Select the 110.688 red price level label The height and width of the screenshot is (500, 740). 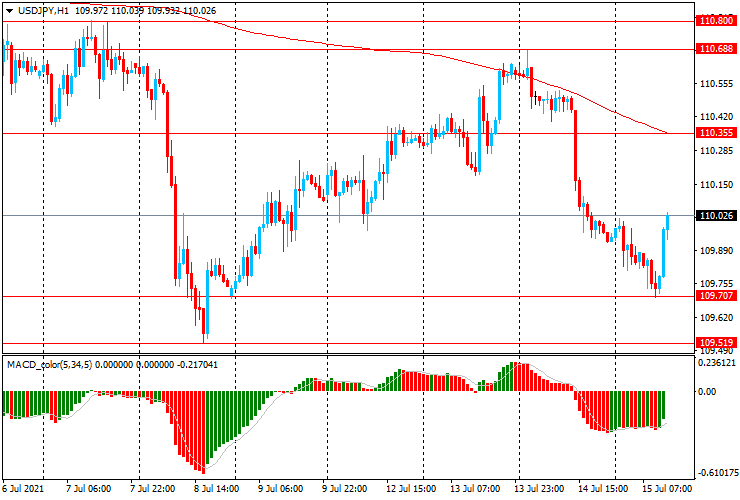click(716, 49)
